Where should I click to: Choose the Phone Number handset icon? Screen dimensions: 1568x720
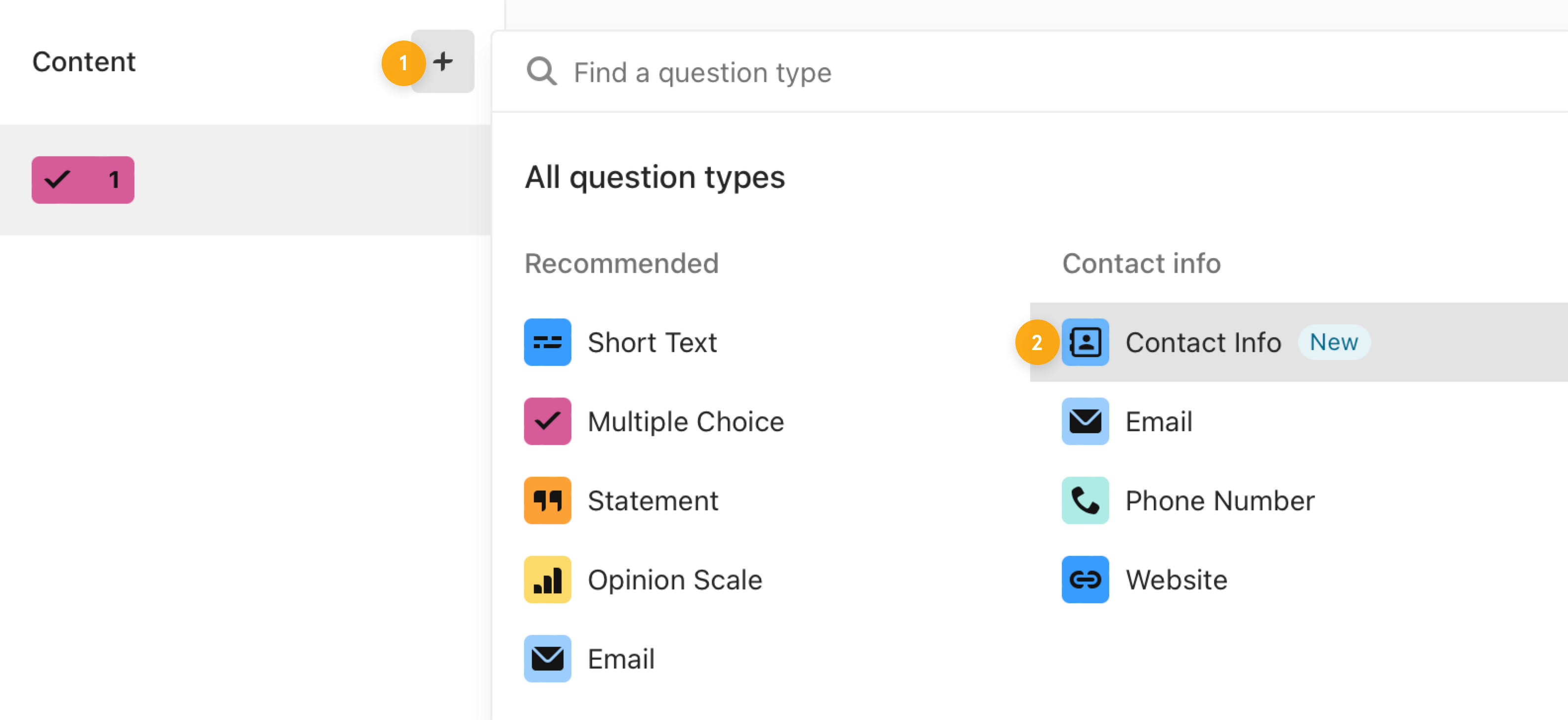click(x=1086, y=500)
